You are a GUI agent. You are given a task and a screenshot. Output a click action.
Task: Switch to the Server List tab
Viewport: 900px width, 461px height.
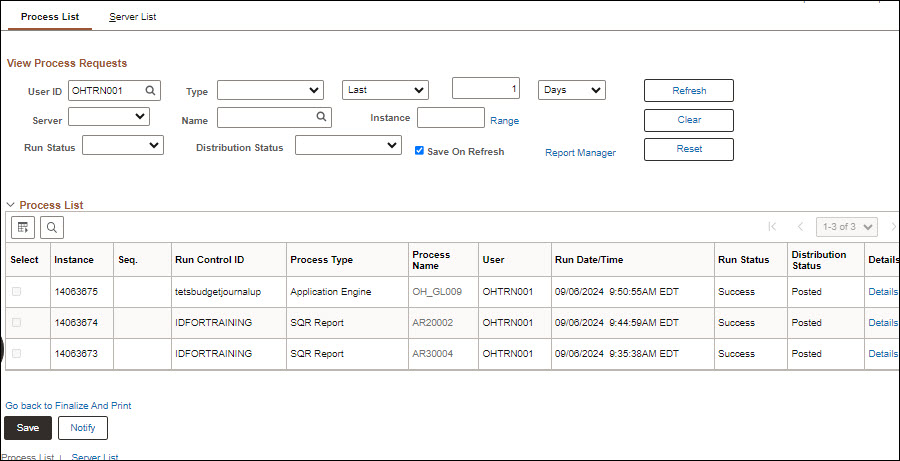pos(132,17)
